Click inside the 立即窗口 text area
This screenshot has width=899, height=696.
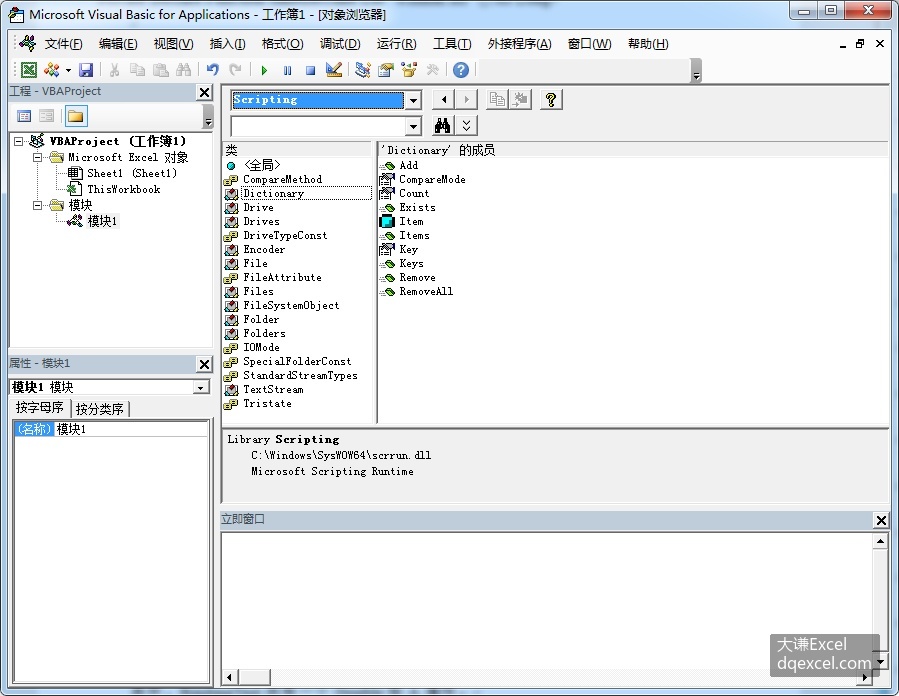tap(546, 599)
